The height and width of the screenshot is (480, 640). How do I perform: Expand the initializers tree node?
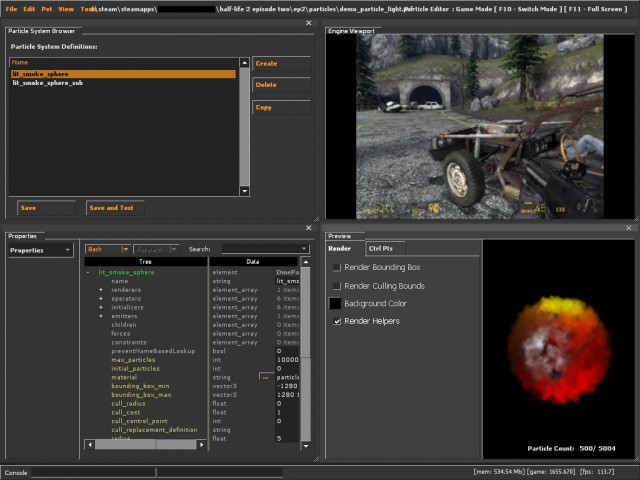coord(101,307)
